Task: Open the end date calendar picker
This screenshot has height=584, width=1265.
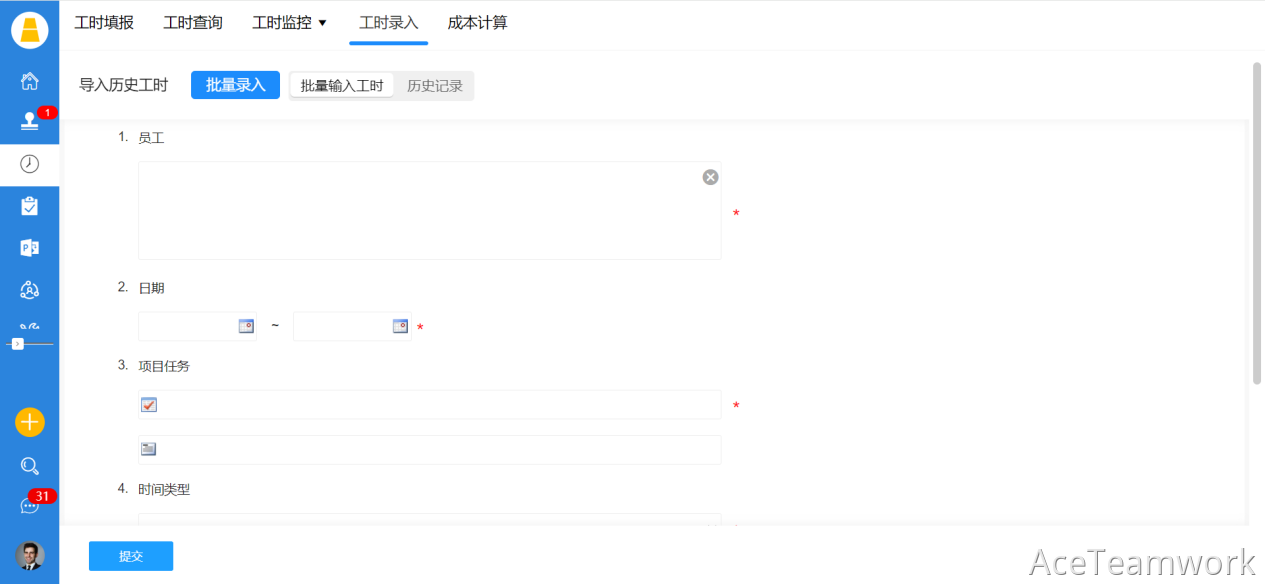Action: [400, 326]
